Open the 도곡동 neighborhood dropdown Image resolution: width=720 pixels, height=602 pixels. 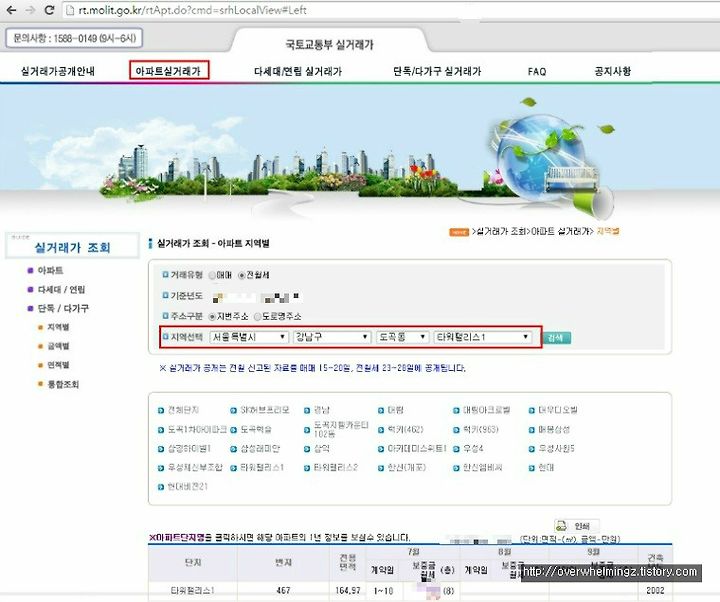(x=403, y=337)
